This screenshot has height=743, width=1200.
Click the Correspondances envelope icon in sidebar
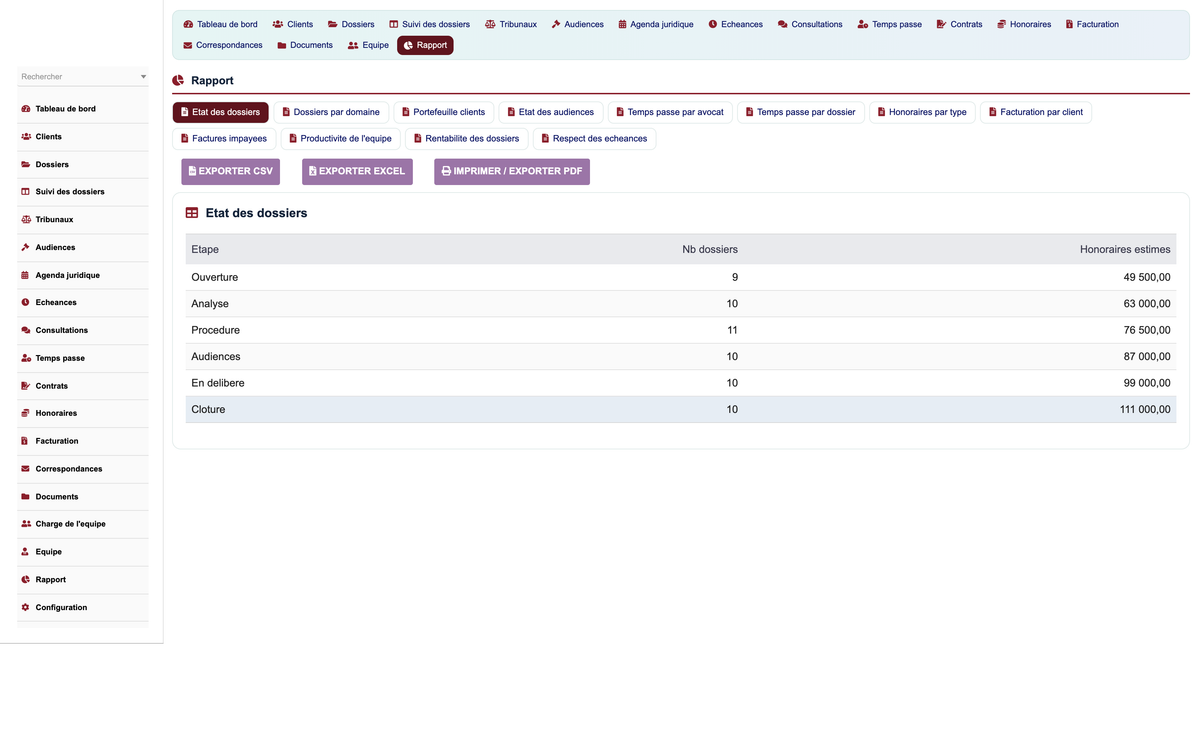tap(25, 469)
